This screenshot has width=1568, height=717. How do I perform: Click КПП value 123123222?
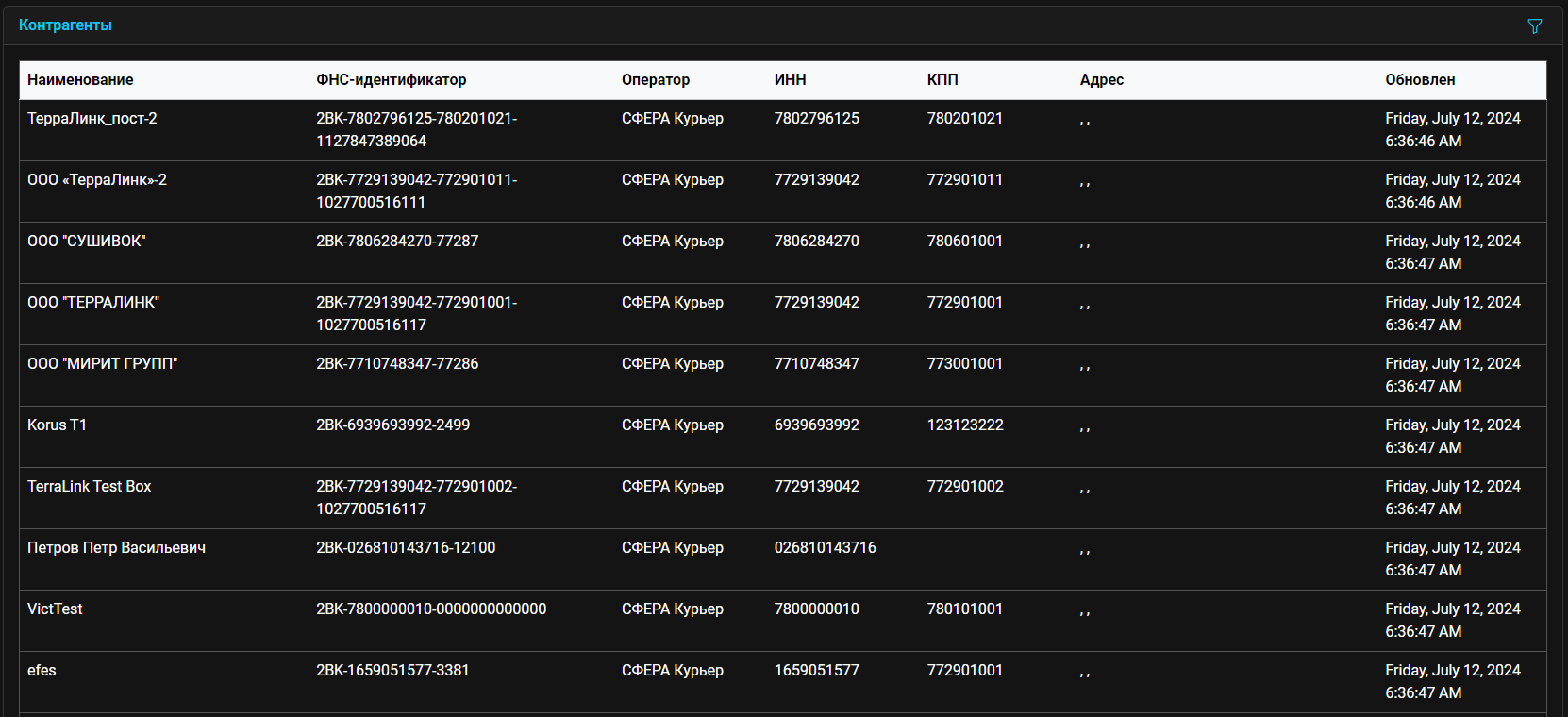tap(965, 425)
